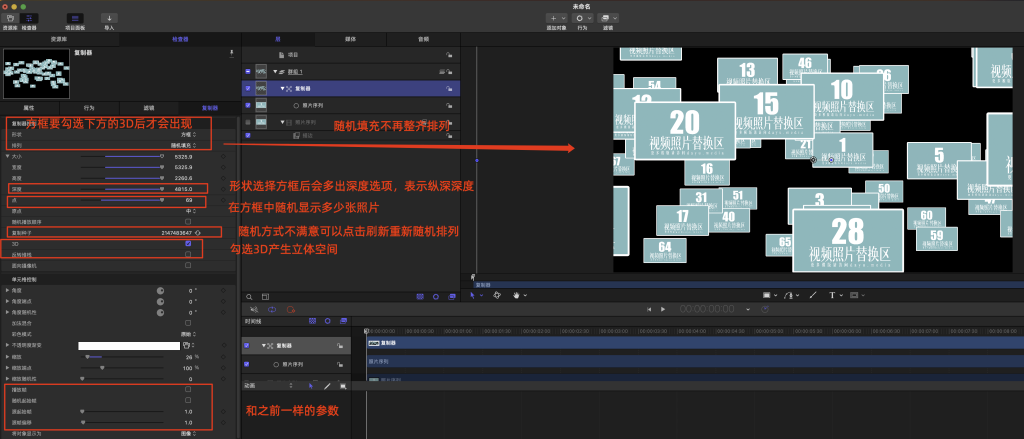This screenshot has width=1024, height=439.
Task: Open the 资源库 Library toolbar button
Action: 9,18
